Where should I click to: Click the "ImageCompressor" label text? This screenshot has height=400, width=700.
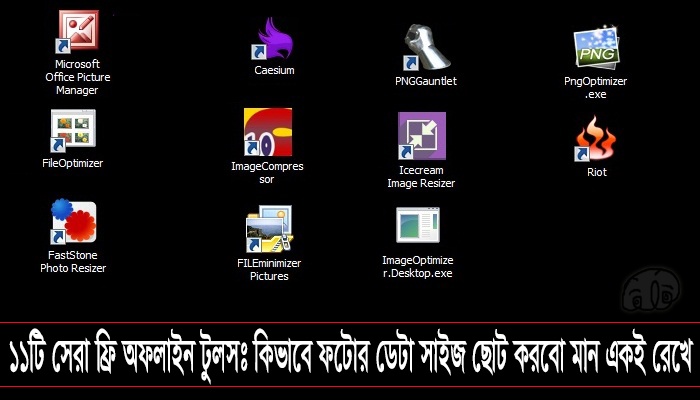pos(267,173)
